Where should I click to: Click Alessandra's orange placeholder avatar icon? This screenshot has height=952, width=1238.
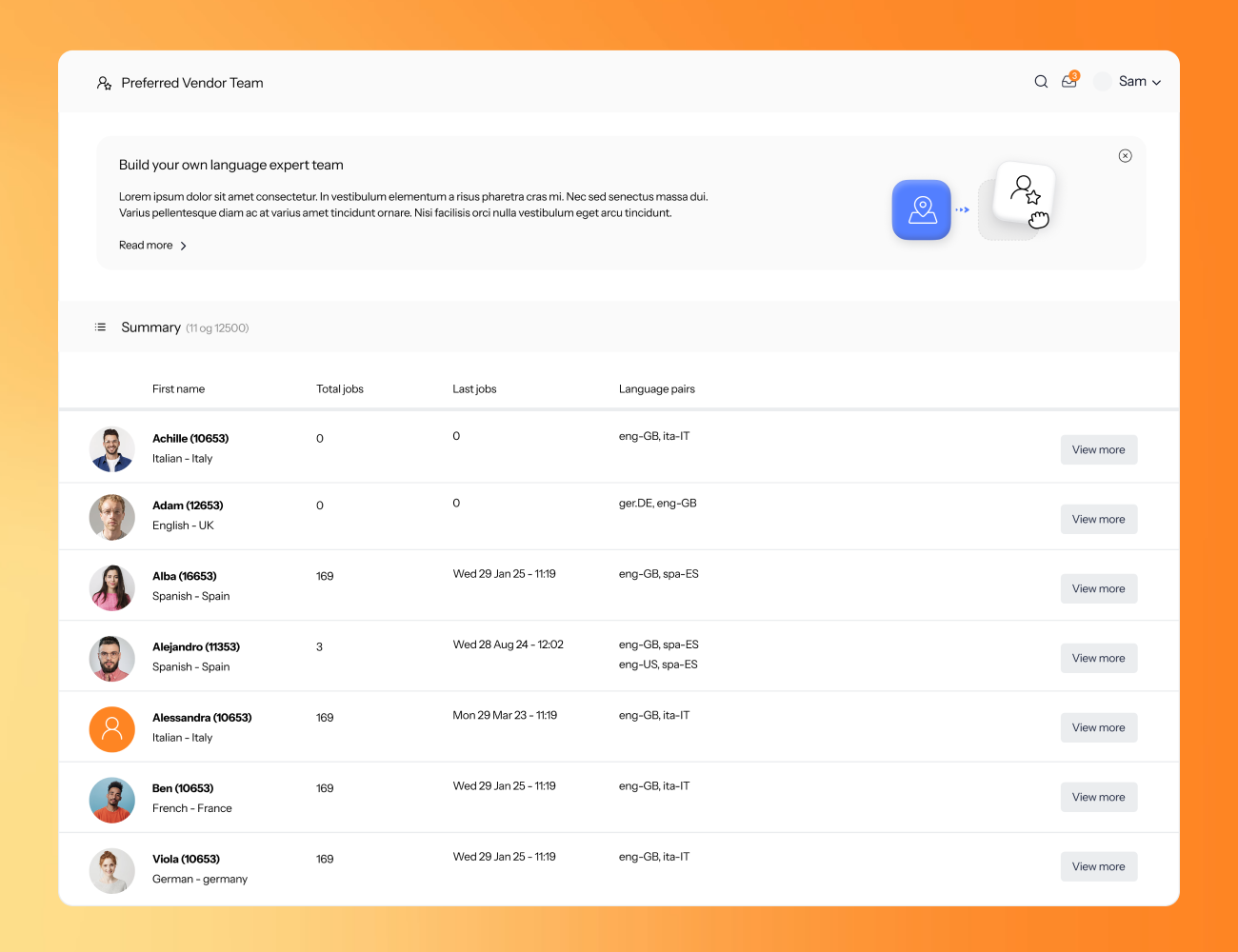tap(111, 728)
